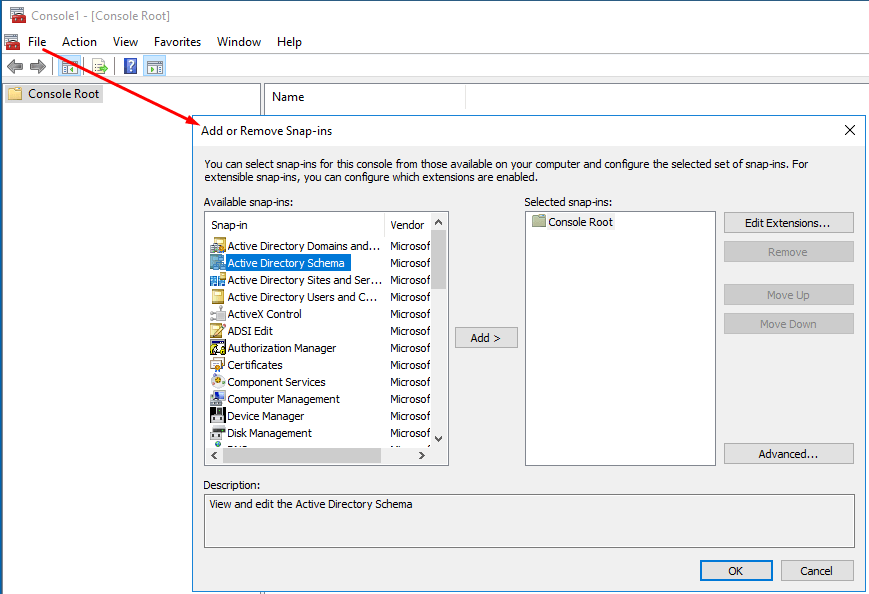Open the File menu
The image size is (869, 594).
point(37,42)
